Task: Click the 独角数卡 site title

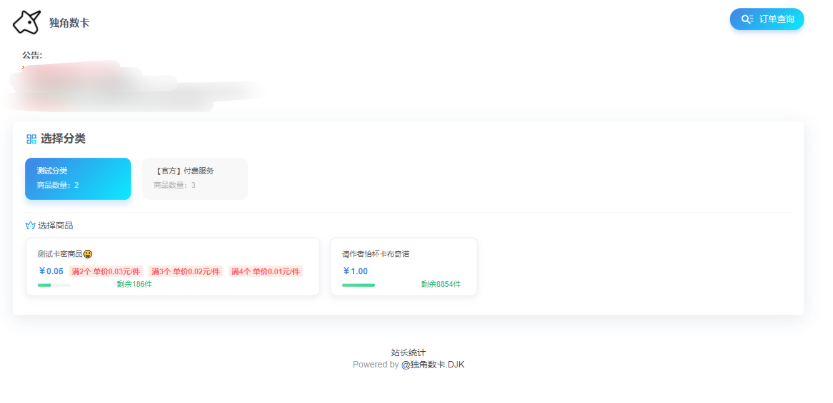Action: tap(69, 22)
